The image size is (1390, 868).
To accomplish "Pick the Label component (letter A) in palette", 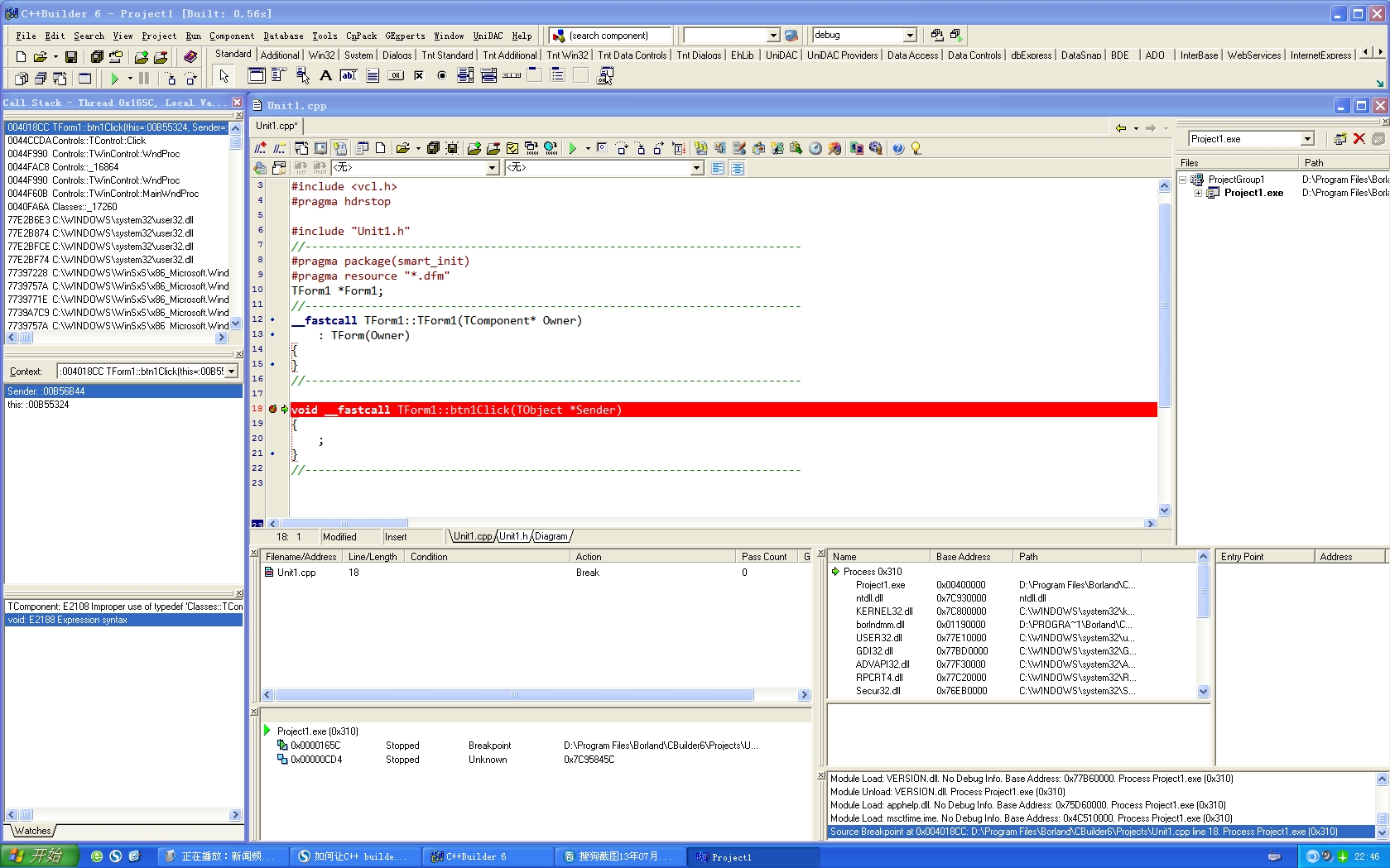I will pyautogui.click(x=325, y=76).
